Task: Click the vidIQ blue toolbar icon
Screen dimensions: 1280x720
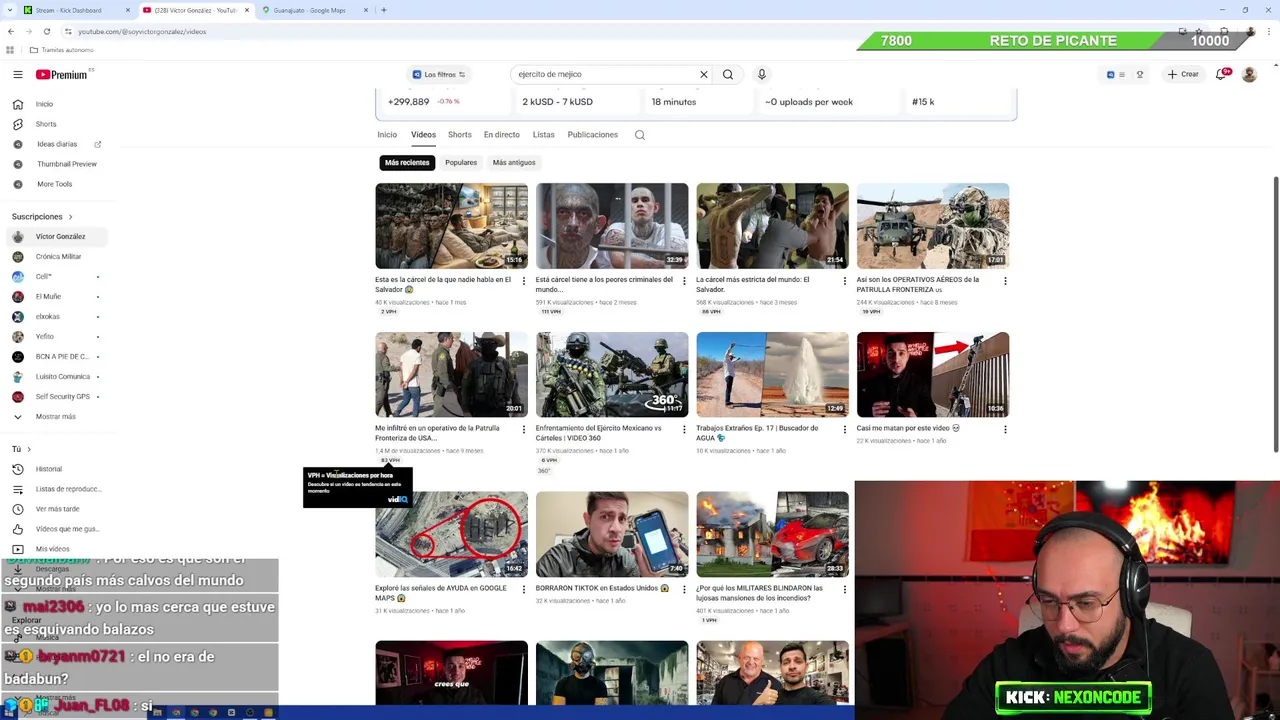Action: point(1110,74)
